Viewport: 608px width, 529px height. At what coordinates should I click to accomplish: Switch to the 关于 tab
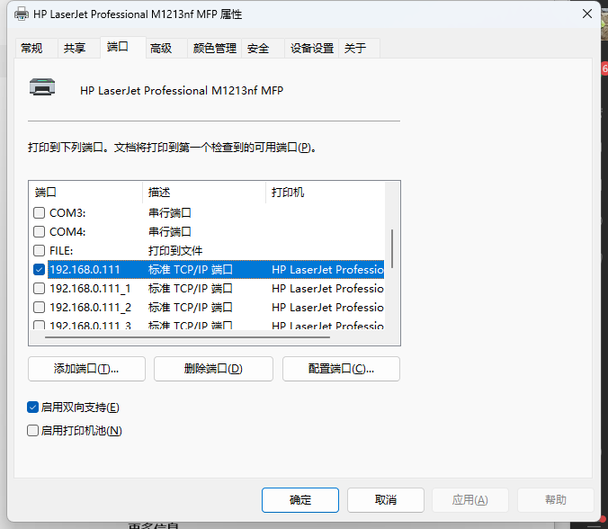(x=355, y=48)
